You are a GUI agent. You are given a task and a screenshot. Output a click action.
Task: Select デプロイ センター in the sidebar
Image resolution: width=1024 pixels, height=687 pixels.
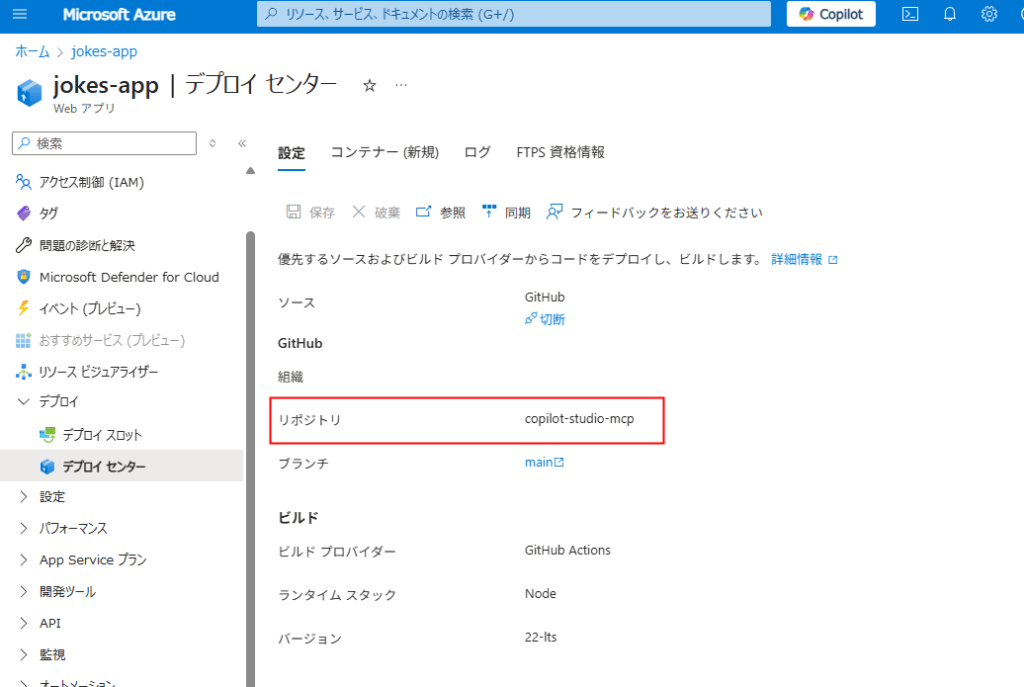pyautogui.click(x=121, y=466)
